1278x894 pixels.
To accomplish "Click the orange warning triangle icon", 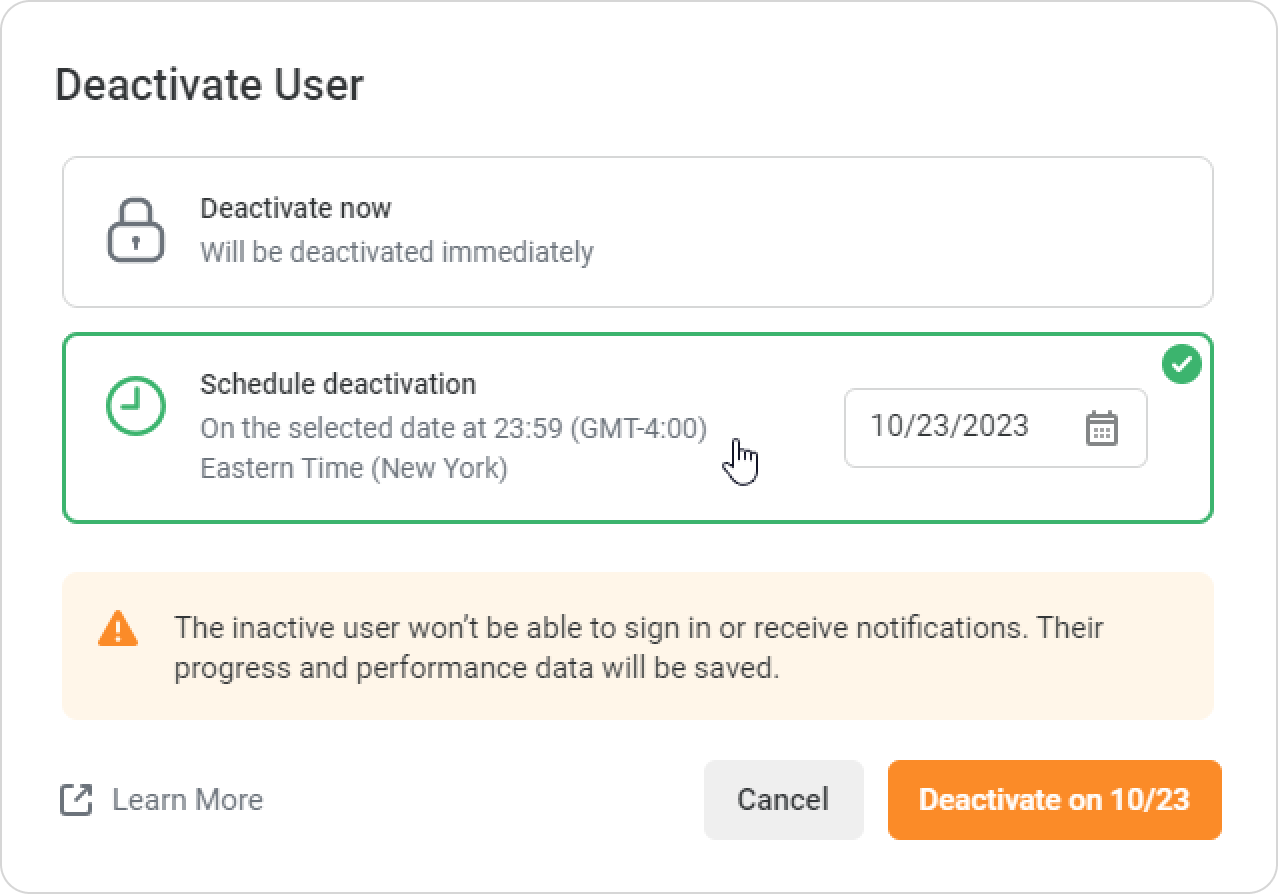I will [x=118, y=629].
